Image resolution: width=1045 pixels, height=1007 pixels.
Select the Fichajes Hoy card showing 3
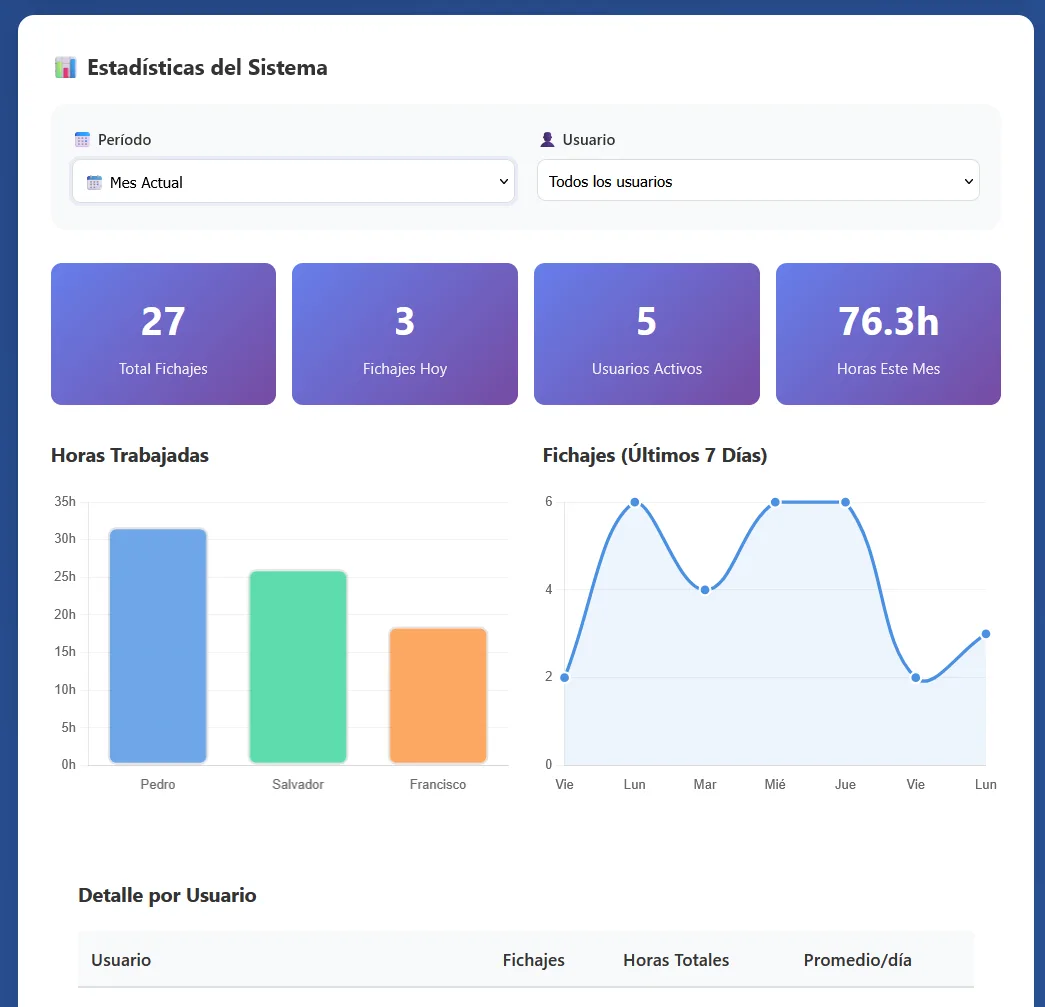[x=404, y=334]
